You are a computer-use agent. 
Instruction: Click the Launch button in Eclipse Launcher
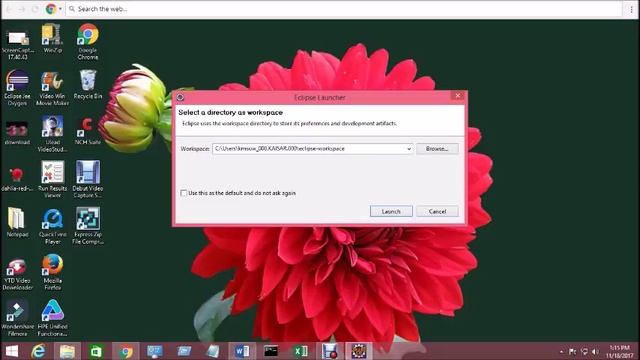(391, 211)
